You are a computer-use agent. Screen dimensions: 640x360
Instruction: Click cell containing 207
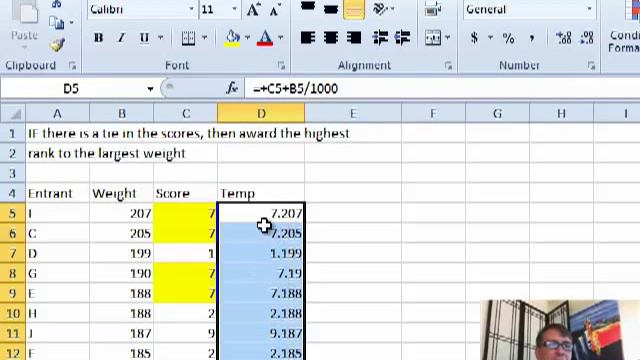click(122, 213)
